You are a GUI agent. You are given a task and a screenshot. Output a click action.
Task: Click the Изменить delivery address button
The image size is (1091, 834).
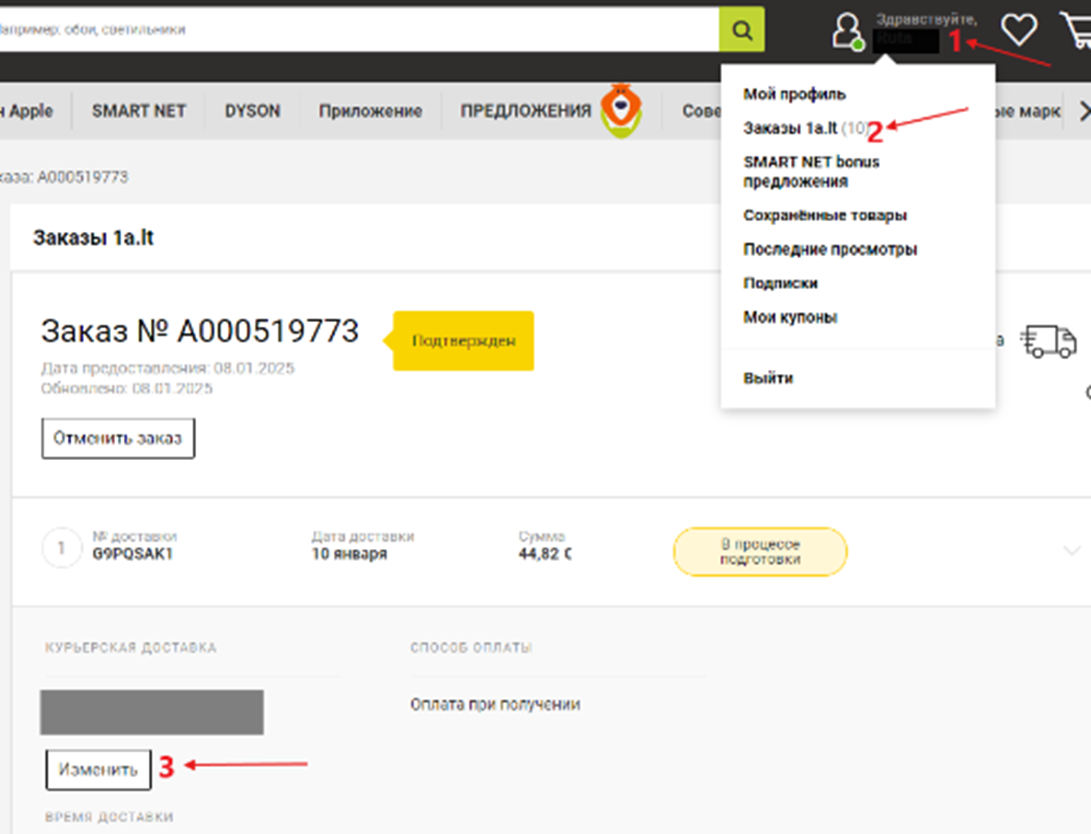[x=98, y=769]
